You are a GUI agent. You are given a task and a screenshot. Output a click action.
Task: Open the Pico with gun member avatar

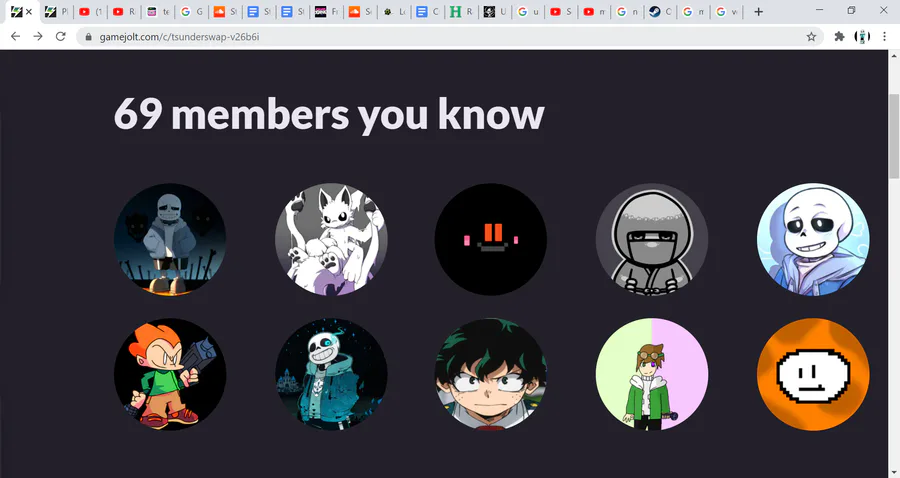[x=170, y=374]
